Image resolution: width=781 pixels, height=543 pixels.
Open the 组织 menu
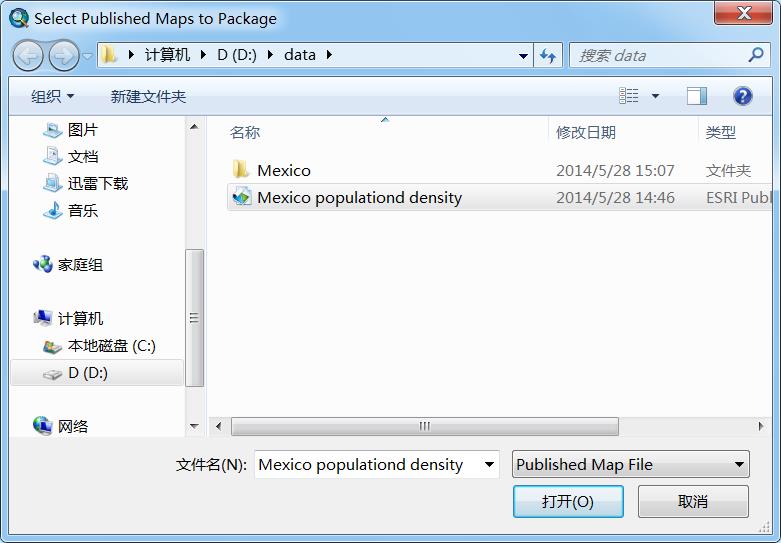click(x=52, y=96)
